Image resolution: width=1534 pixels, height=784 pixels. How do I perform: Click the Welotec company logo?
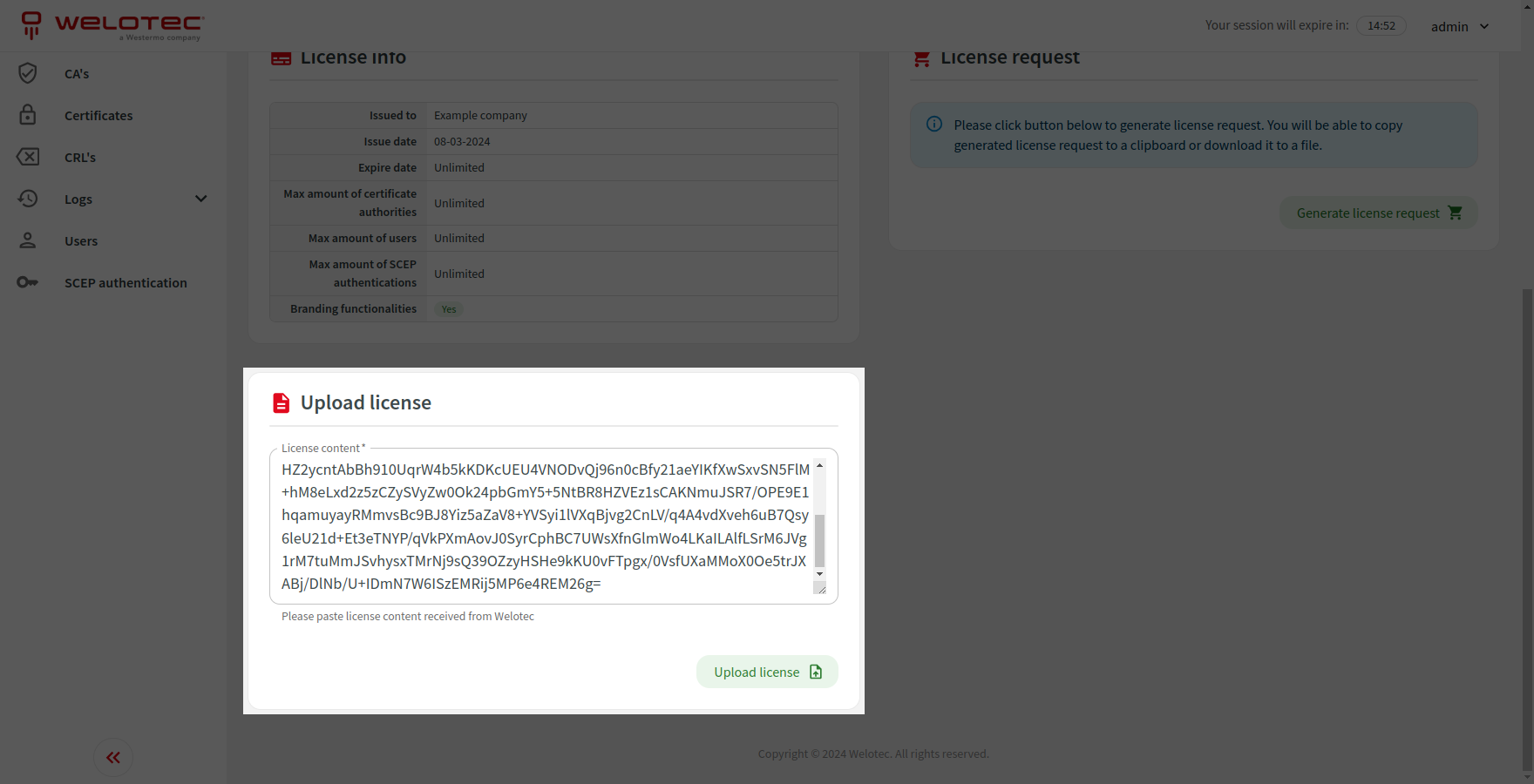tap(112, 25)
